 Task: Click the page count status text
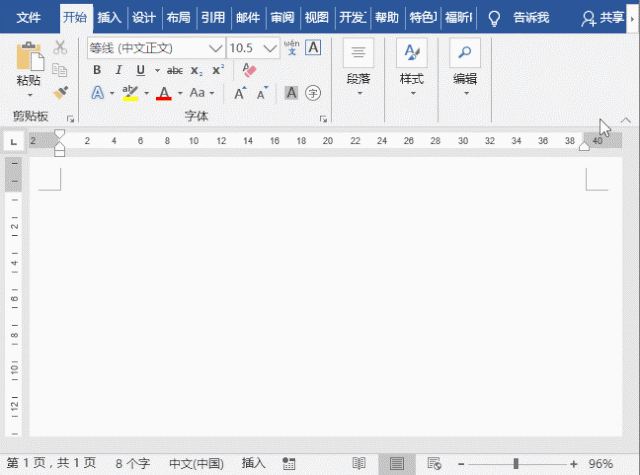pos(51,463)
